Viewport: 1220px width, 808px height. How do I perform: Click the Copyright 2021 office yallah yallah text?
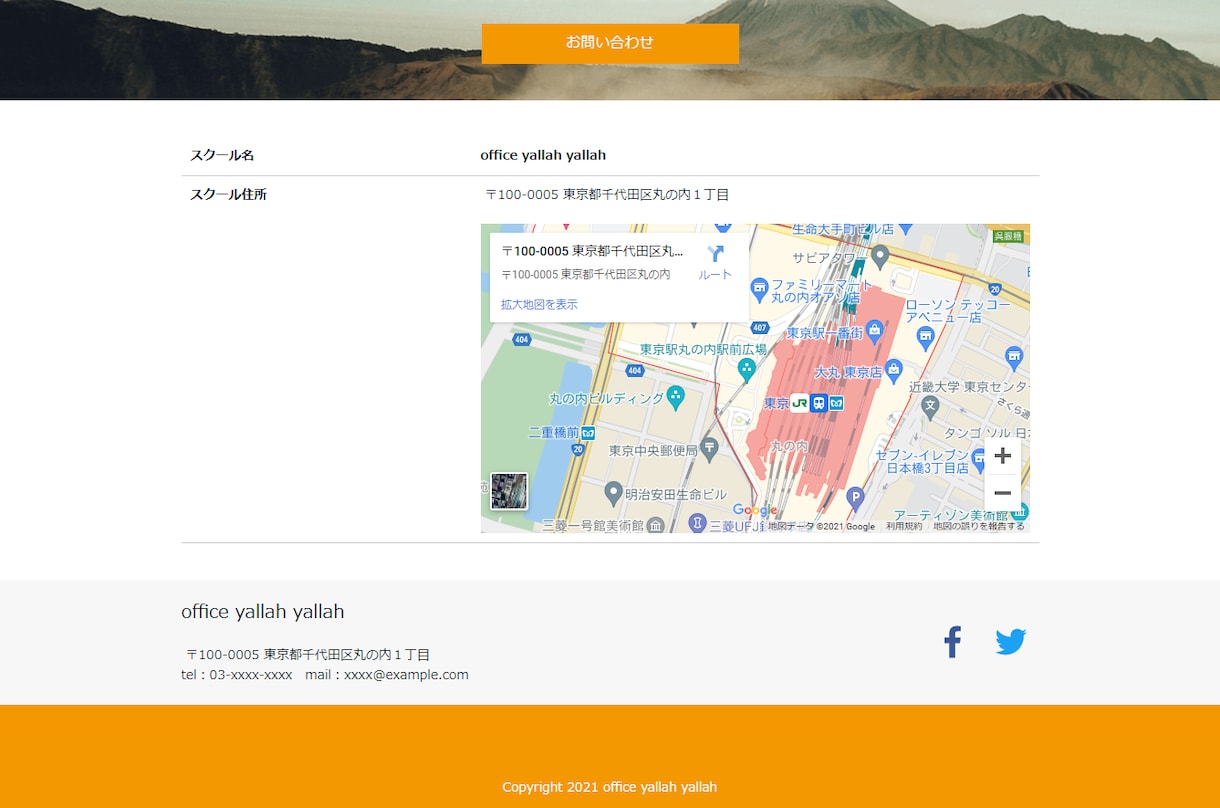[610, 787]
